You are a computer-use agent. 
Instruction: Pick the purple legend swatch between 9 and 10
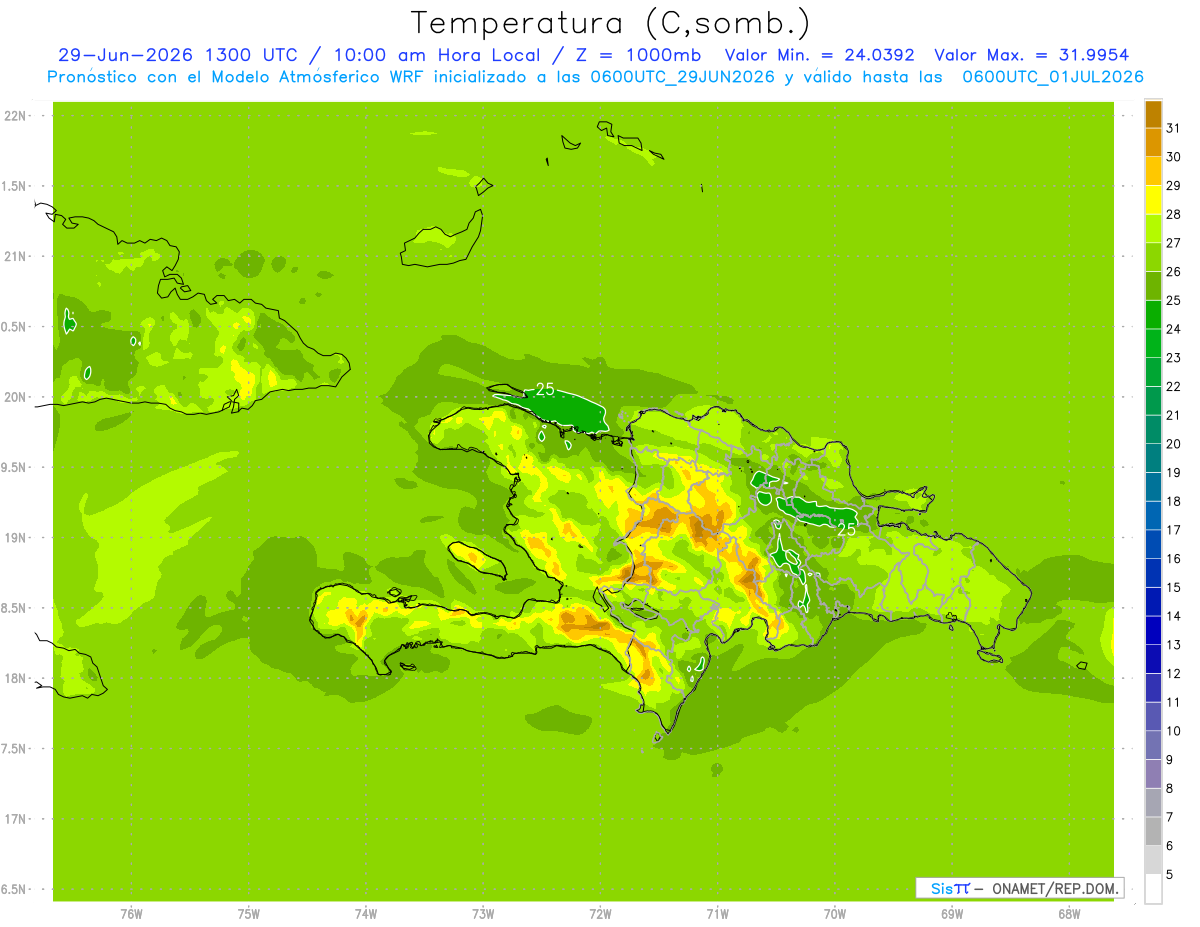coord(1153,745)
